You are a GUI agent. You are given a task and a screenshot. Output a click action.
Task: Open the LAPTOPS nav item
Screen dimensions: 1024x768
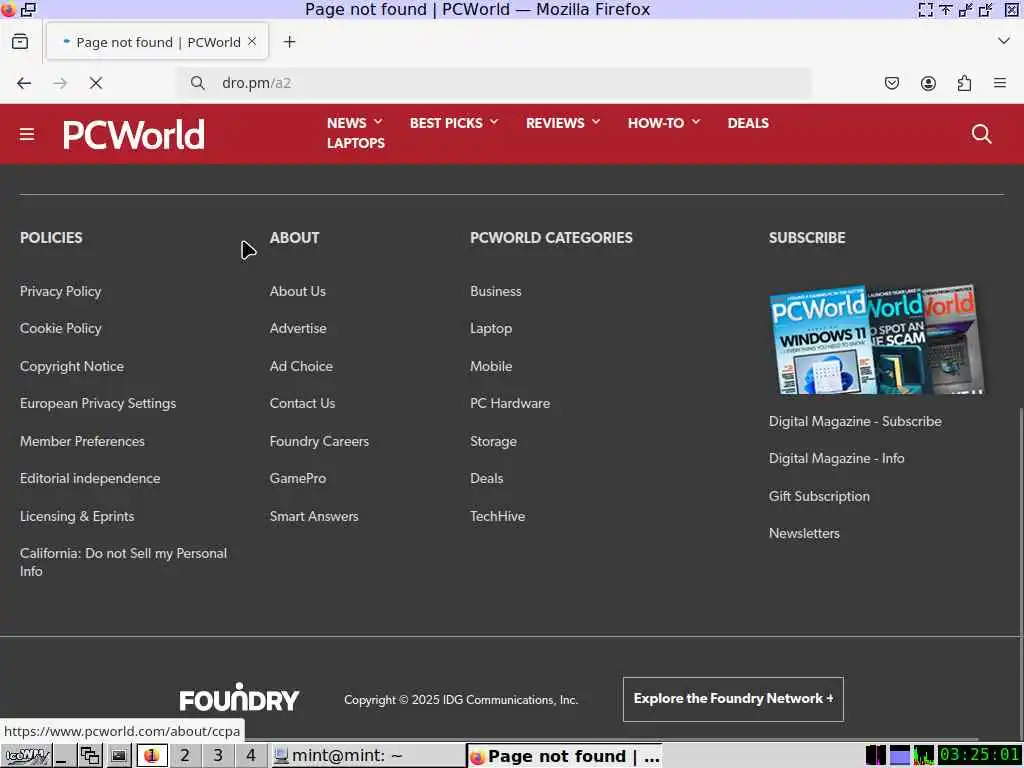pos(356,143)
